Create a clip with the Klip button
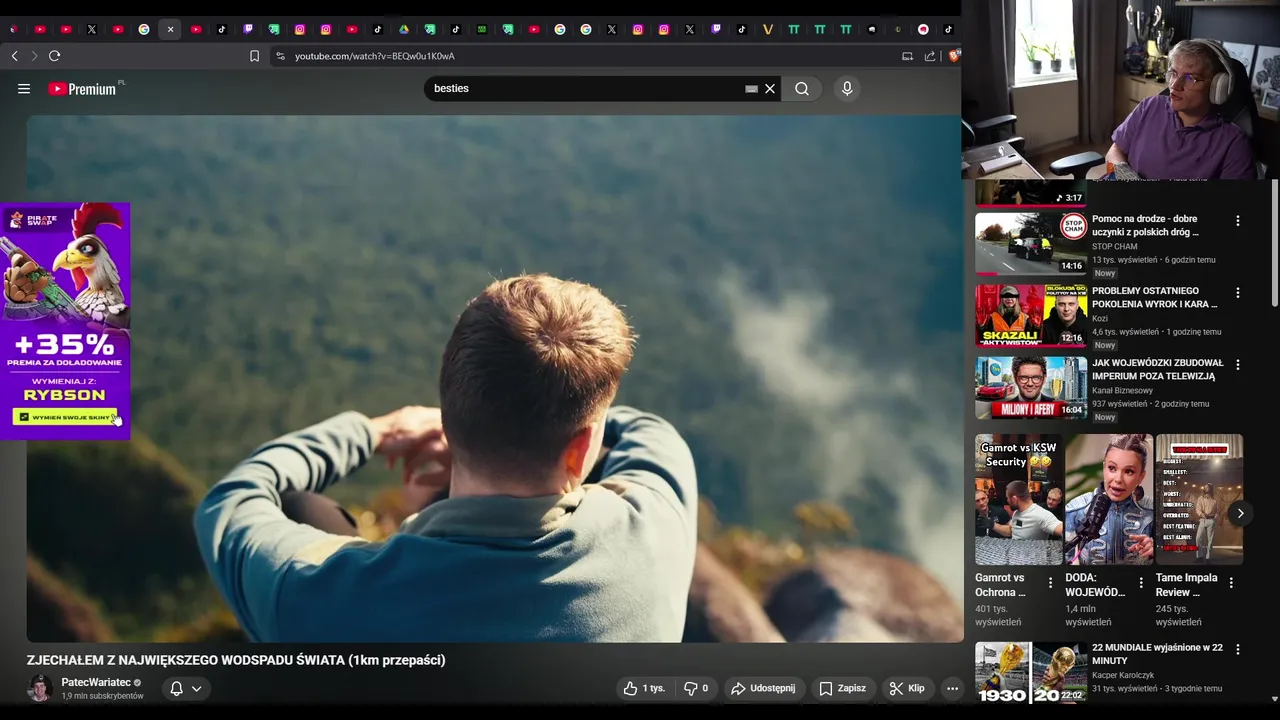Viewport: 1280px width, 720px height. coord(907,688)
